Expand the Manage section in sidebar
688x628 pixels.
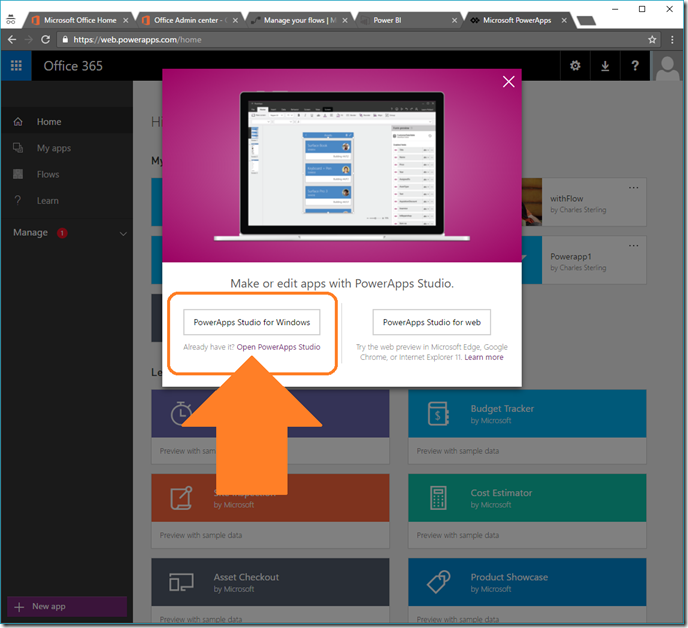[x=123, y=233]
